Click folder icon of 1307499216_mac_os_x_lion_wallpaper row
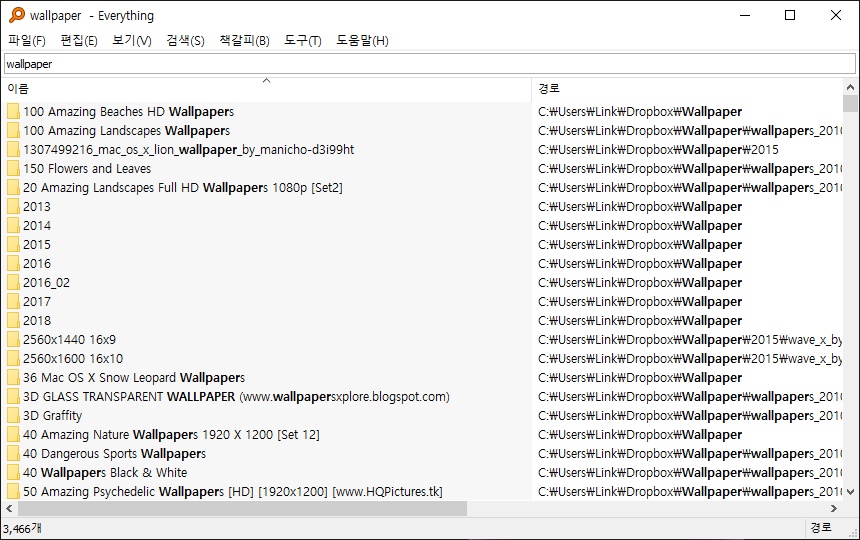The image size is (860, 540). point(13,150)
